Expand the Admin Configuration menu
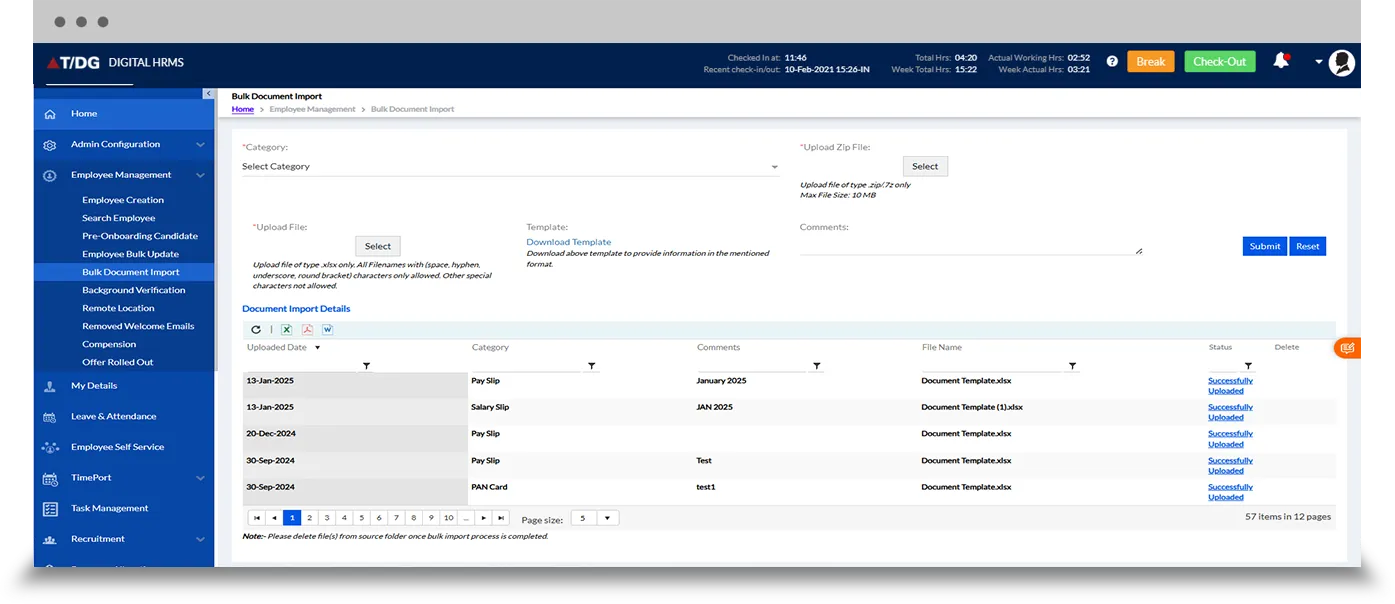Viewport: 1395px width, 604px height. [115, 144]
